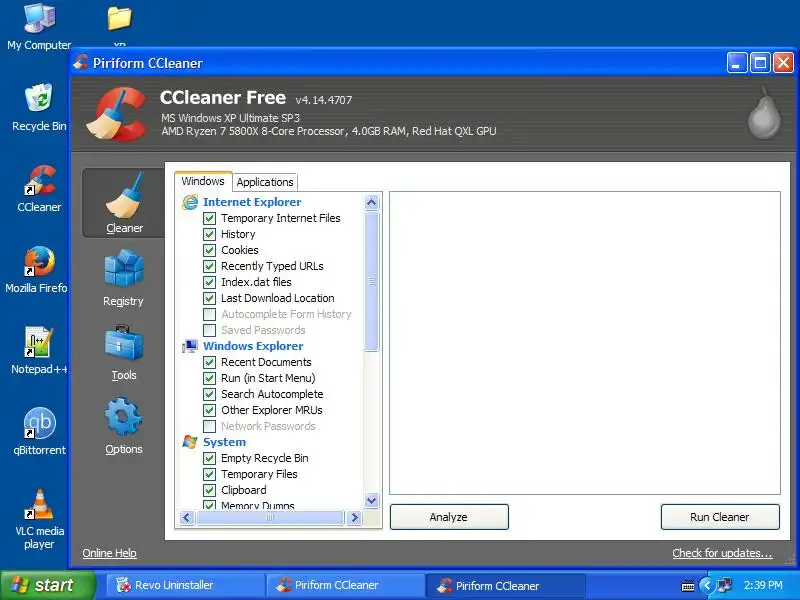Click the Analyze button
The width and height of the screenshot is (800, 600).
click(449, 517)
